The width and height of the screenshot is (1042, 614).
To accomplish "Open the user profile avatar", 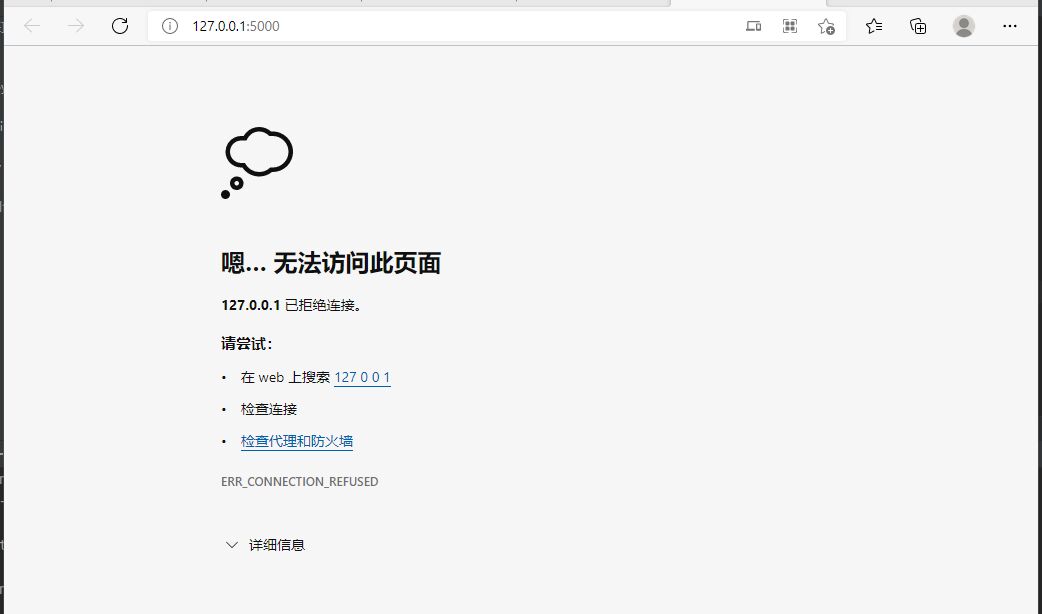I will (x=964, y=26).
